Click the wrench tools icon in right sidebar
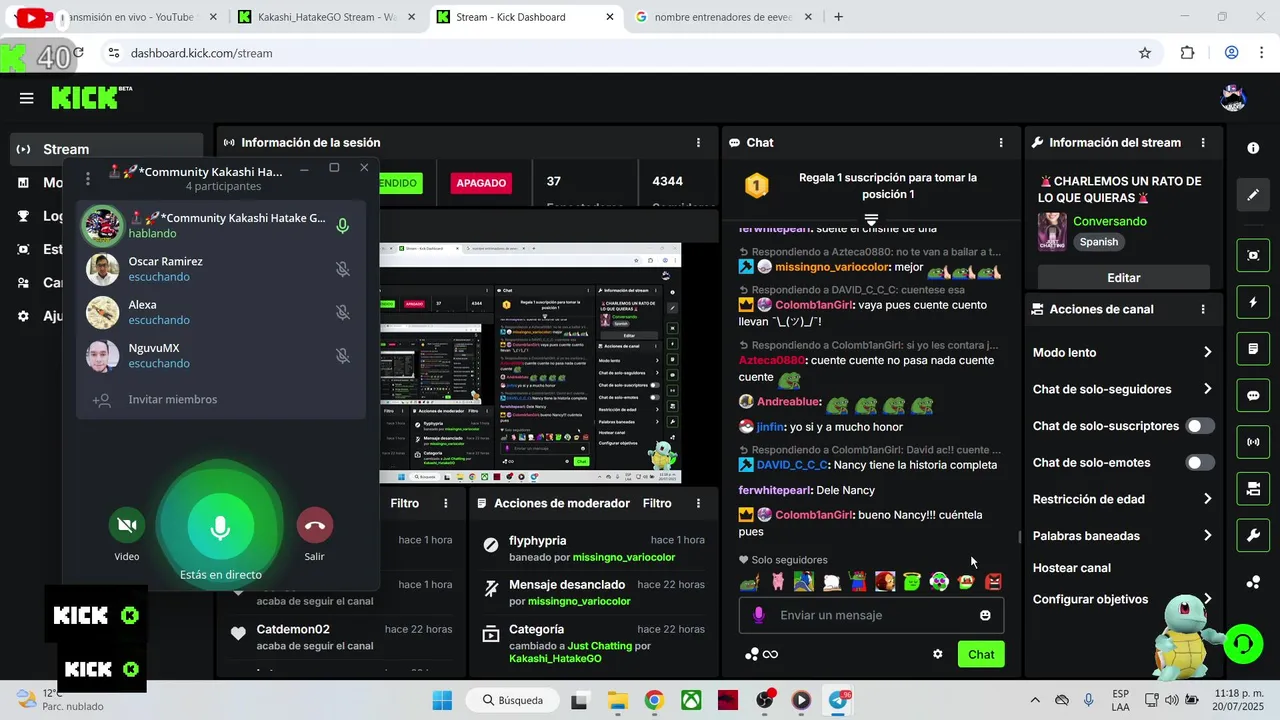 click(1253, 536)
